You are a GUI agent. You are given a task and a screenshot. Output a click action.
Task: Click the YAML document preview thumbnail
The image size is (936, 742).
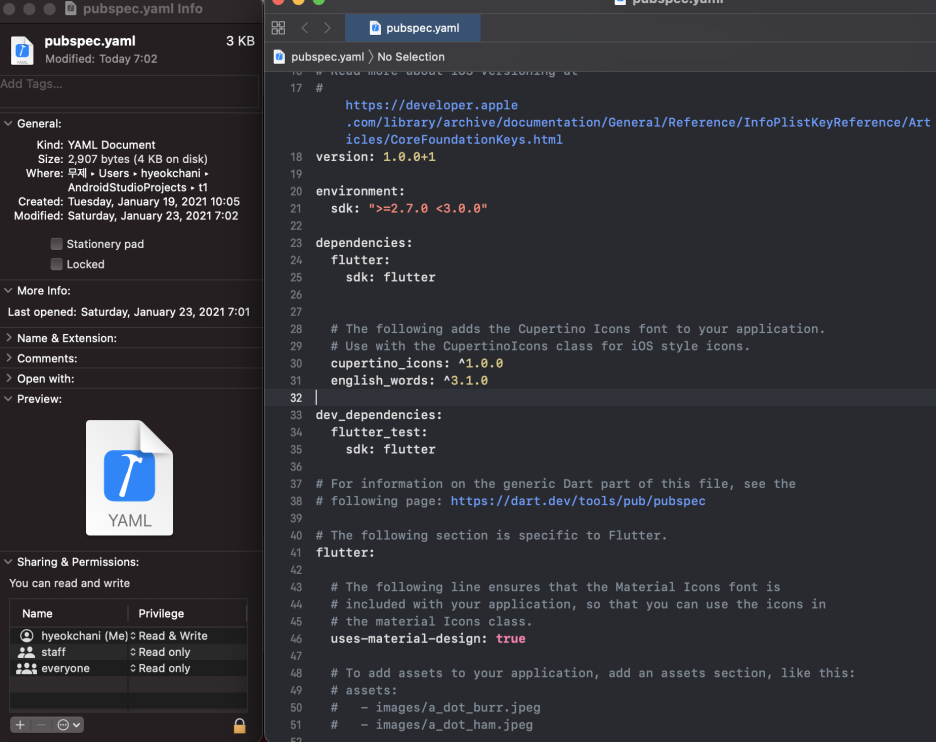pyautogui.click(x=130, y=478)
